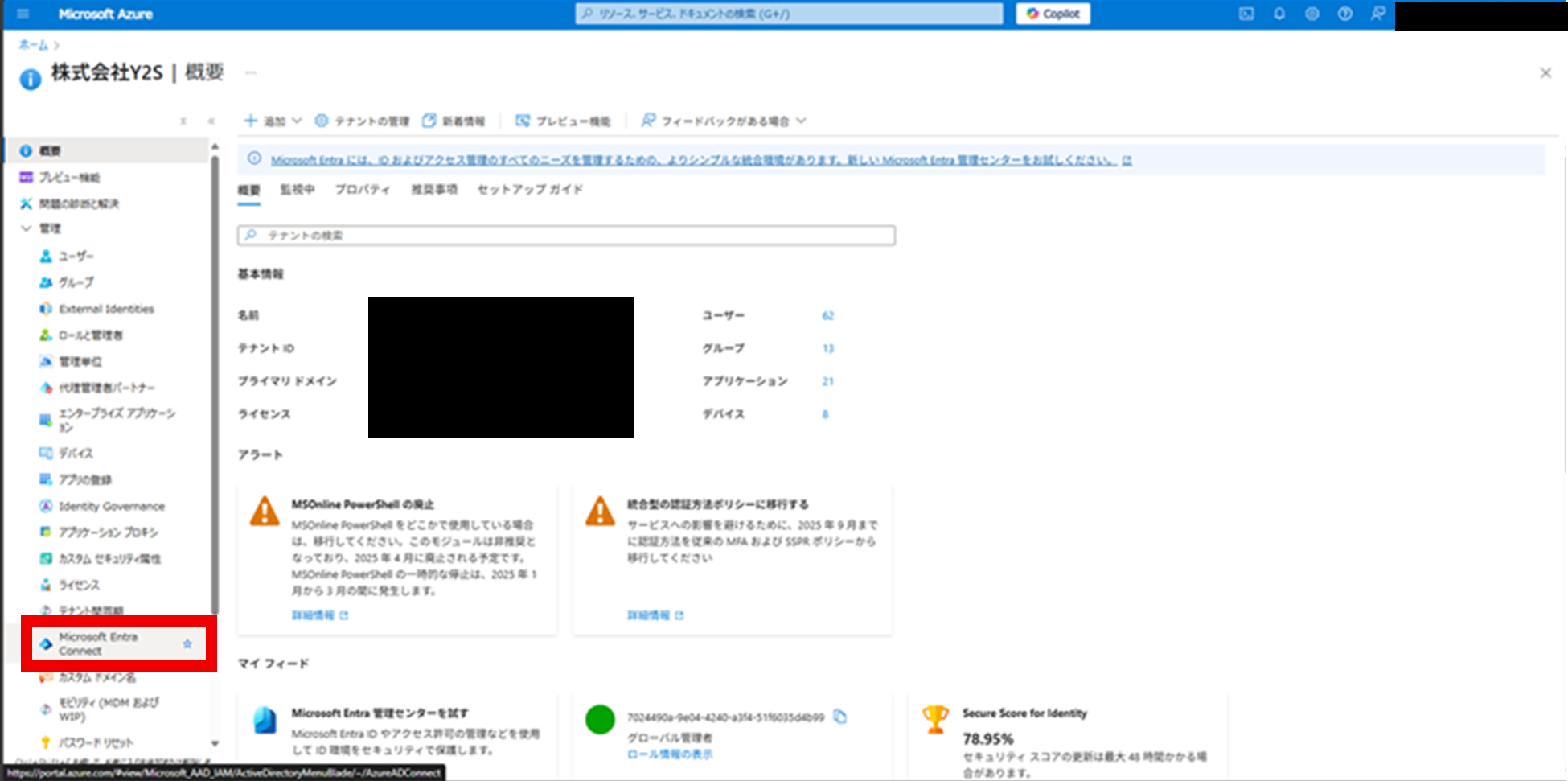Select the 概要 content tab
Viewport: 1568px width, 781px height.
point(249,190)
